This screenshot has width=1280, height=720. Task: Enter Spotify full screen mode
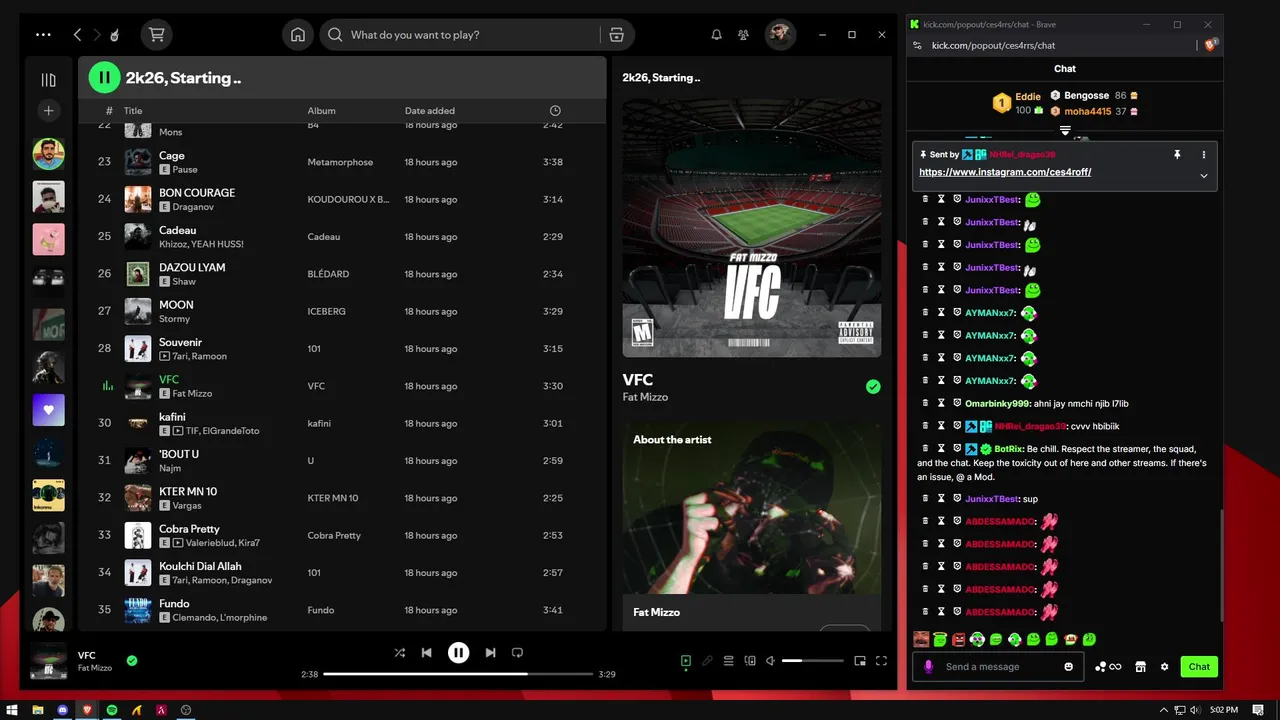pyautogui.click(x=881, y=661)
